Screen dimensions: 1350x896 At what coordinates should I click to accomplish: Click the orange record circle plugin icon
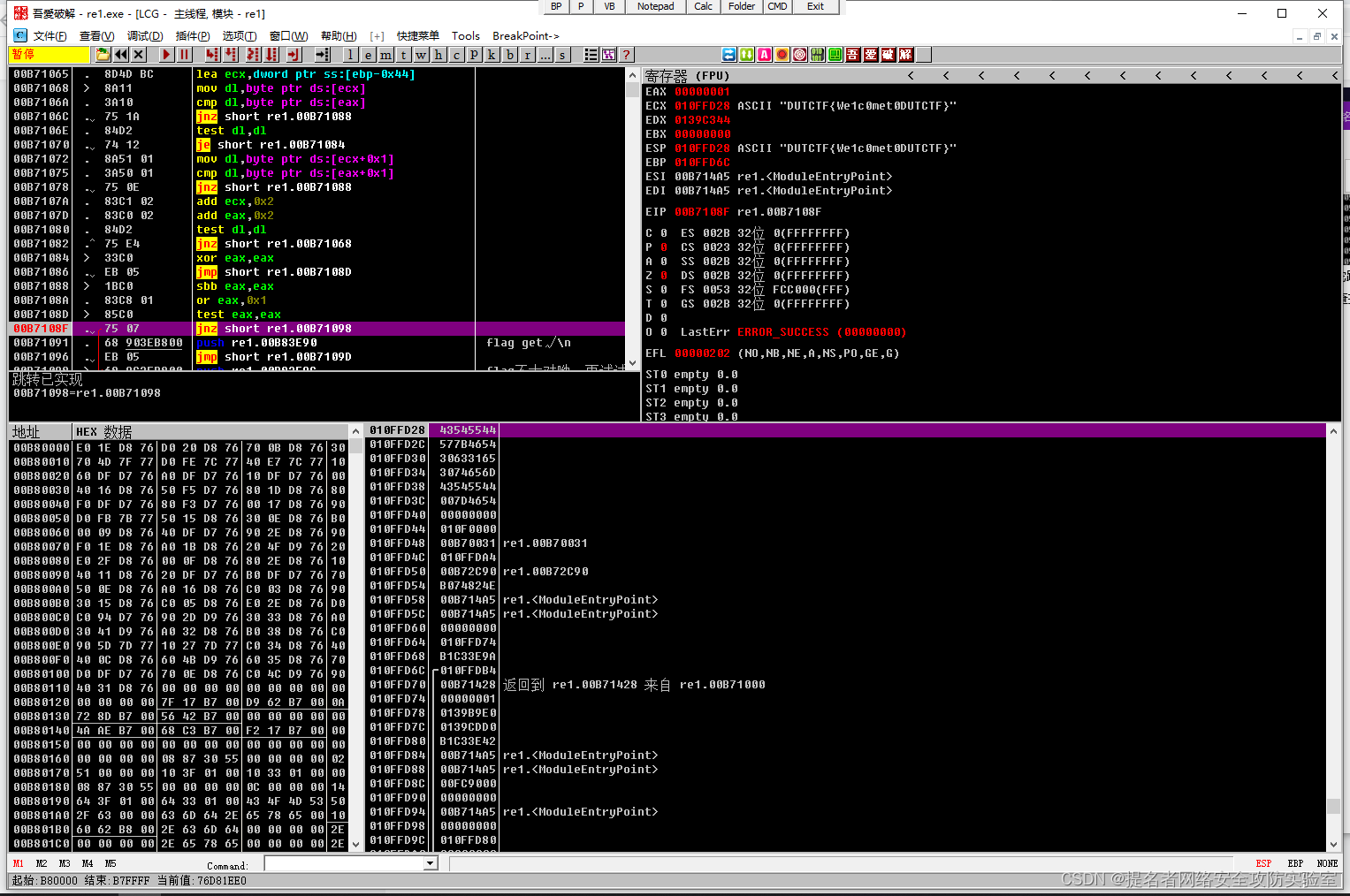coord(782,55)
